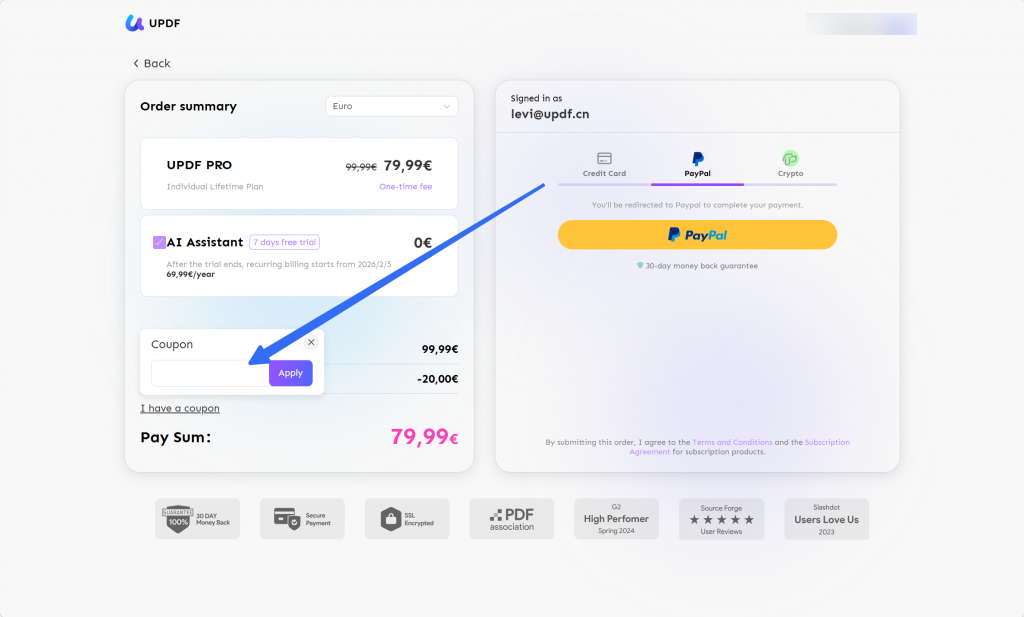Apply the coupon code

(291, 373)
